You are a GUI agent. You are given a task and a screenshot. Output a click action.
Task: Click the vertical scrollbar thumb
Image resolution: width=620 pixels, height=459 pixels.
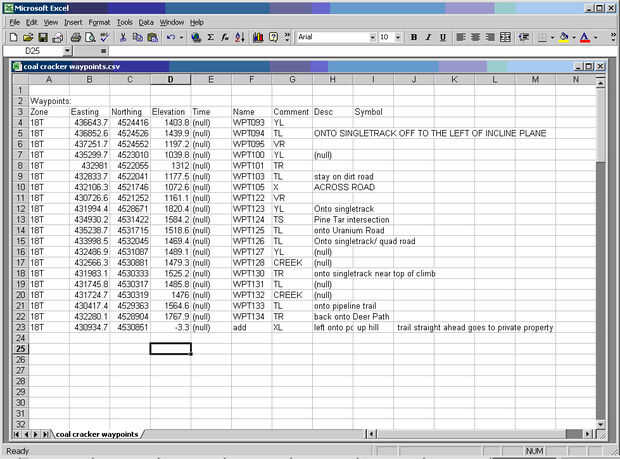(601, 125)
